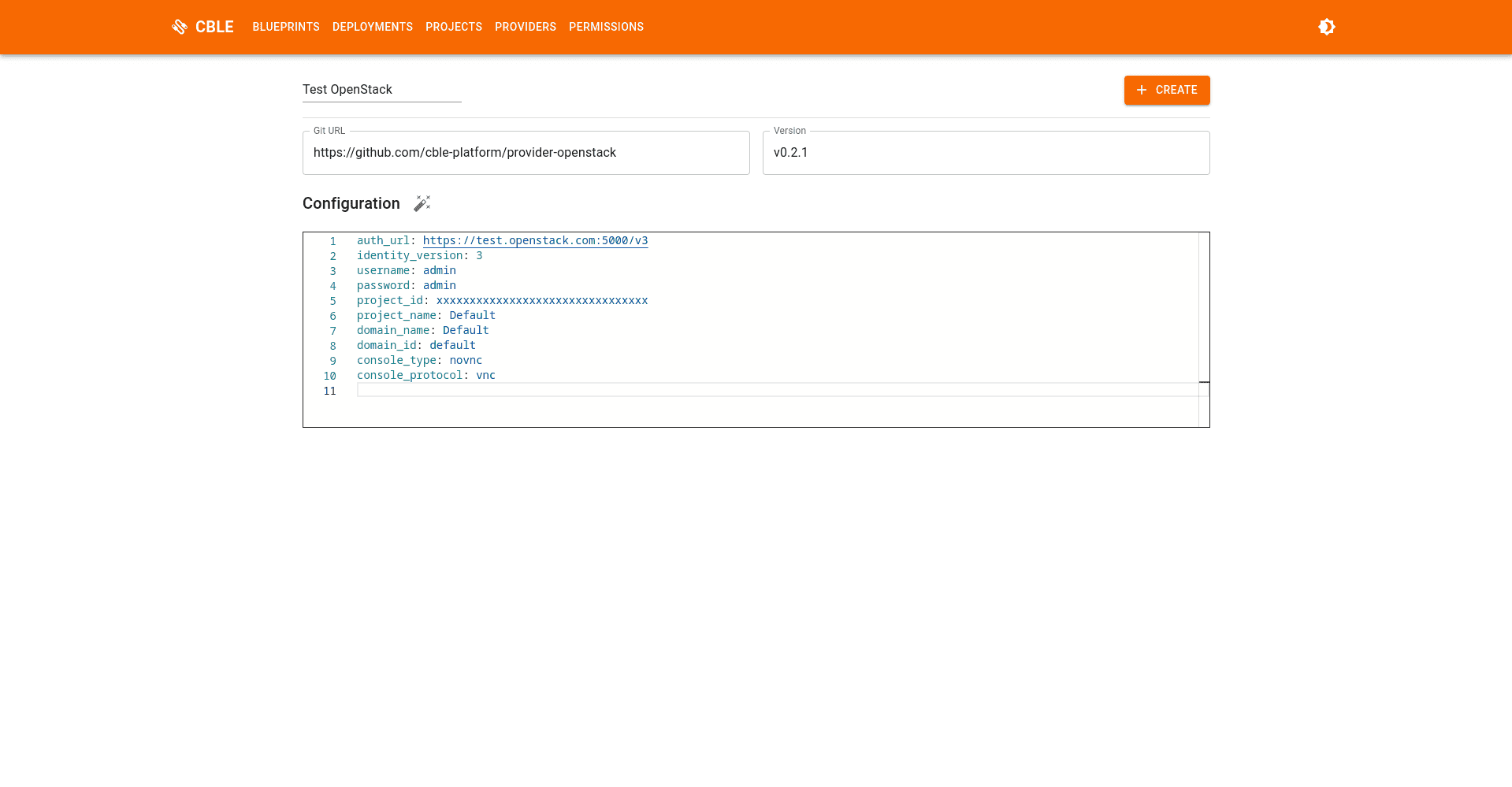Click line number 5 in gutter
The width and height of the screenshot is (1512, 787).
pyautogui.click(x=332, y=301)
